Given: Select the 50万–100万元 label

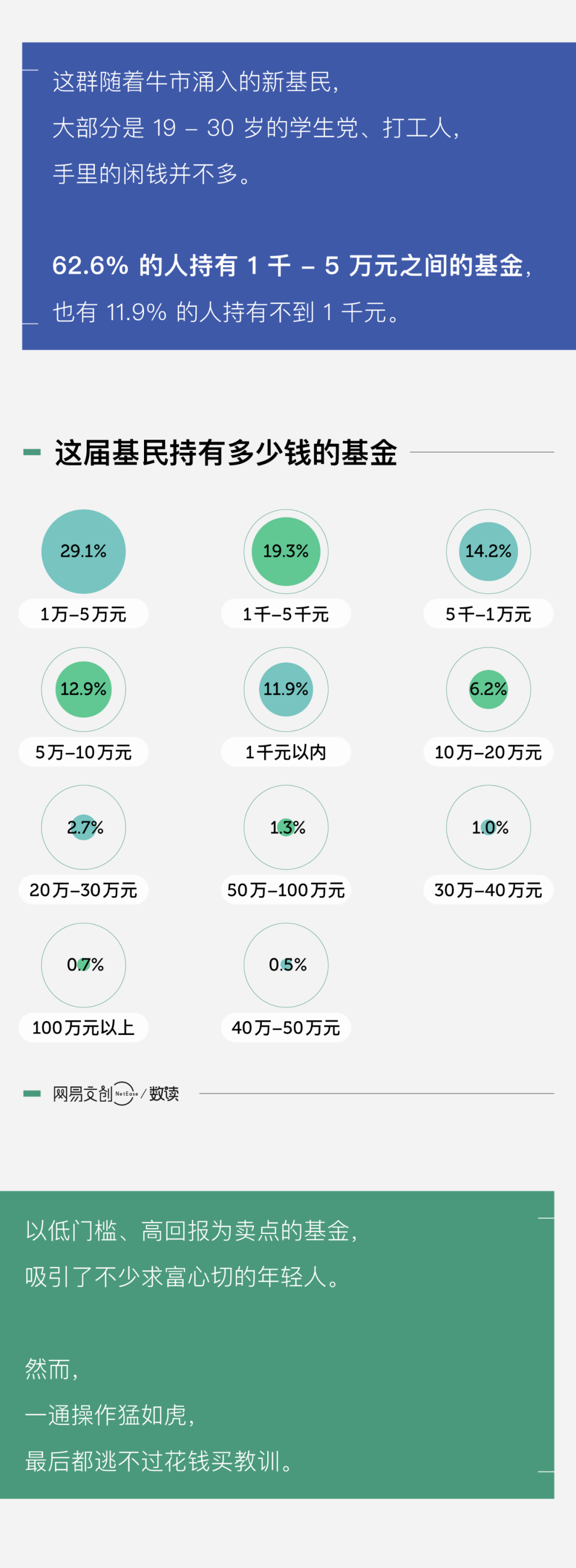Looking at the screenshot, I should [x=286, y=890].
